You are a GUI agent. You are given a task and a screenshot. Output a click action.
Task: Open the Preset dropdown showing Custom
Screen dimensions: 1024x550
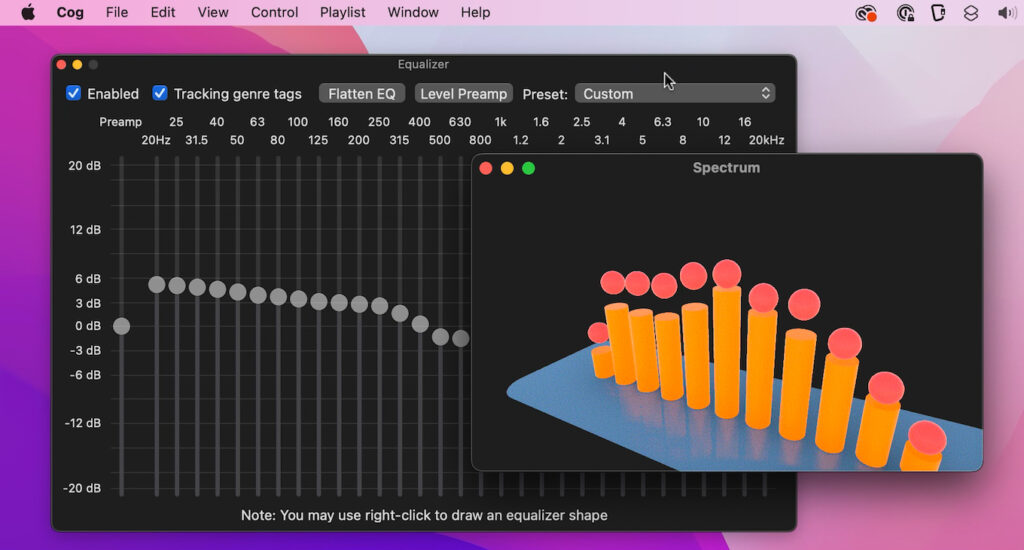(x=675, y=93)
